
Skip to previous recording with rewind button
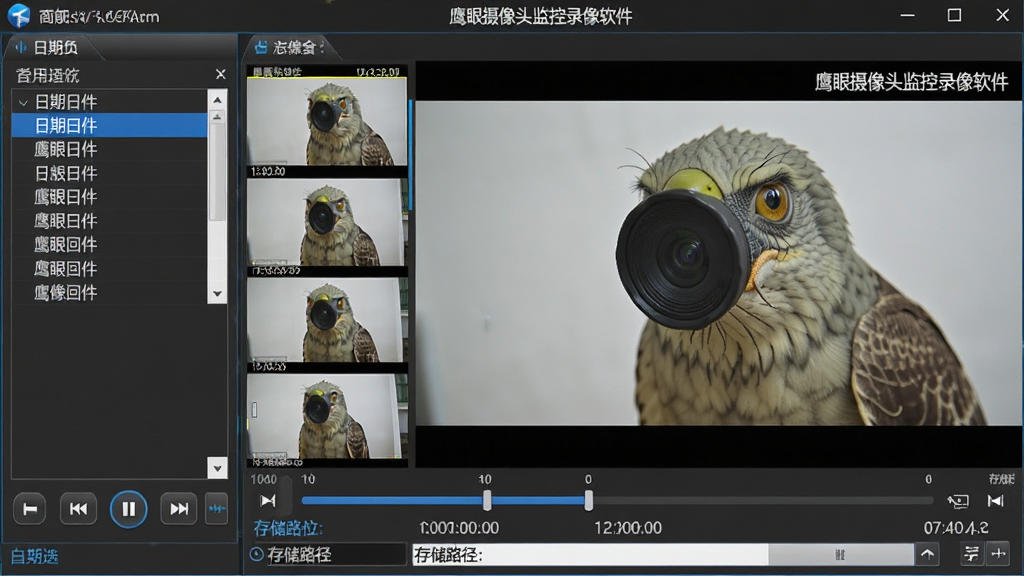coord(78,509)
